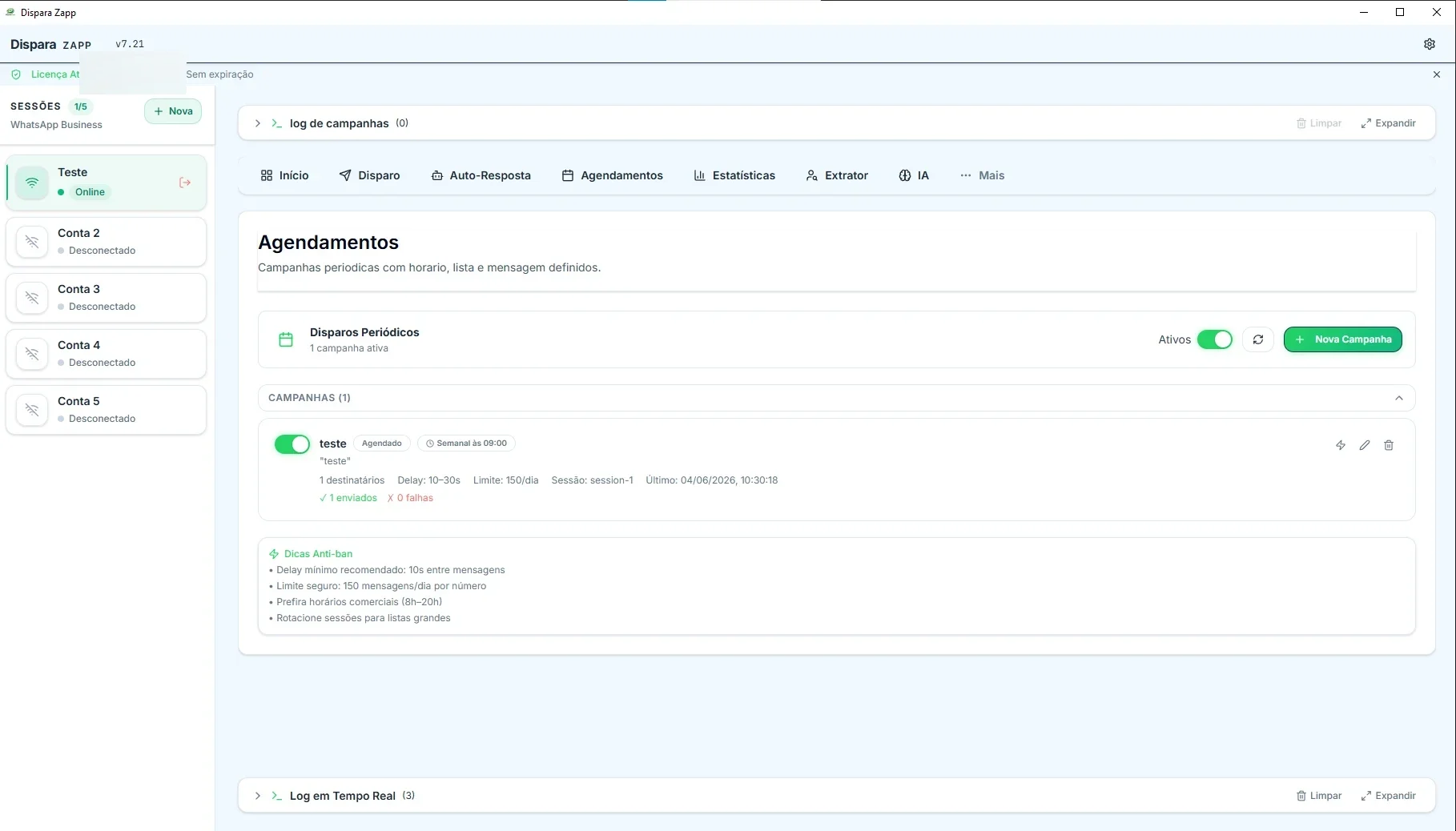Click Expandir in log de campanhas
Screen dimensions: 1456x831
1388,123
